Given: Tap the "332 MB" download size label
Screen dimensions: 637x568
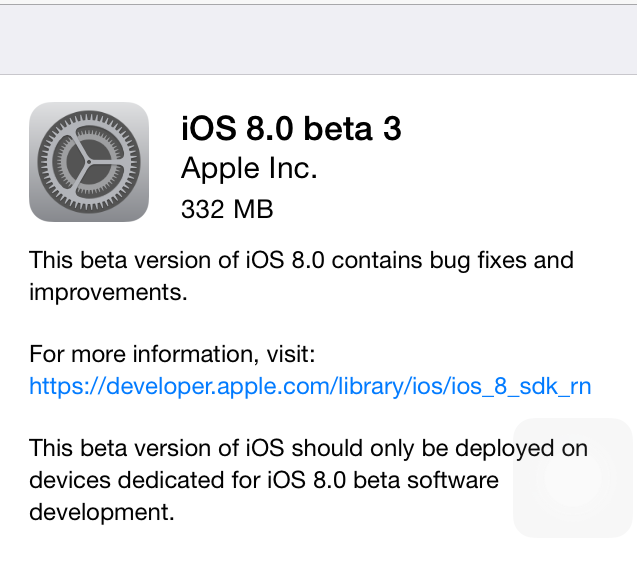Looking at the screenshot, I should pos(227,210).
